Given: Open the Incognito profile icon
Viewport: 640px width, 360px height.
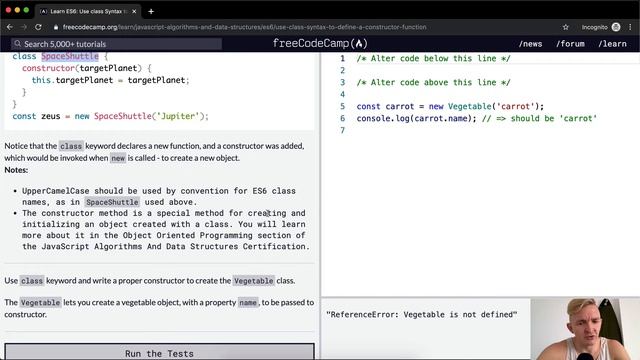Looking at the screenshot, I should pos(616,27).
